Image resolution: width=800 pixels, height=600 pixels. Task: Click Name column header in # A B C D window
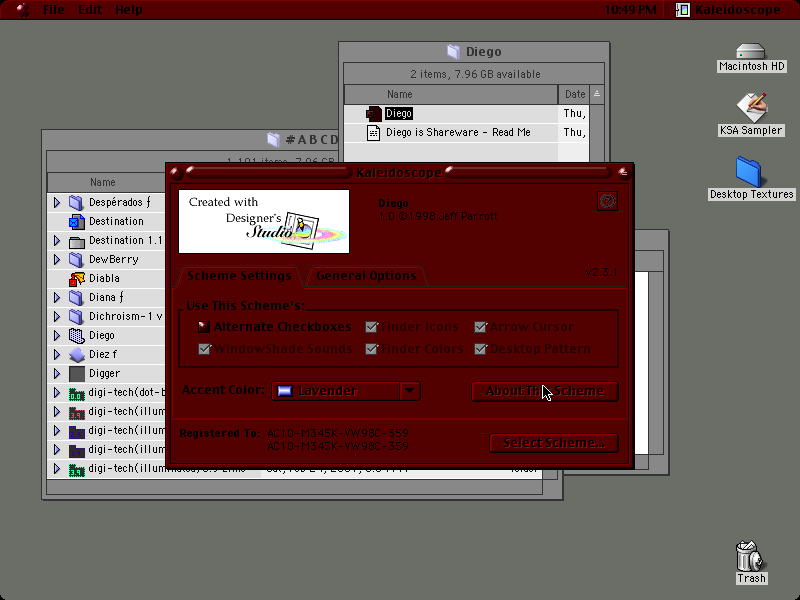click(107, 183)
